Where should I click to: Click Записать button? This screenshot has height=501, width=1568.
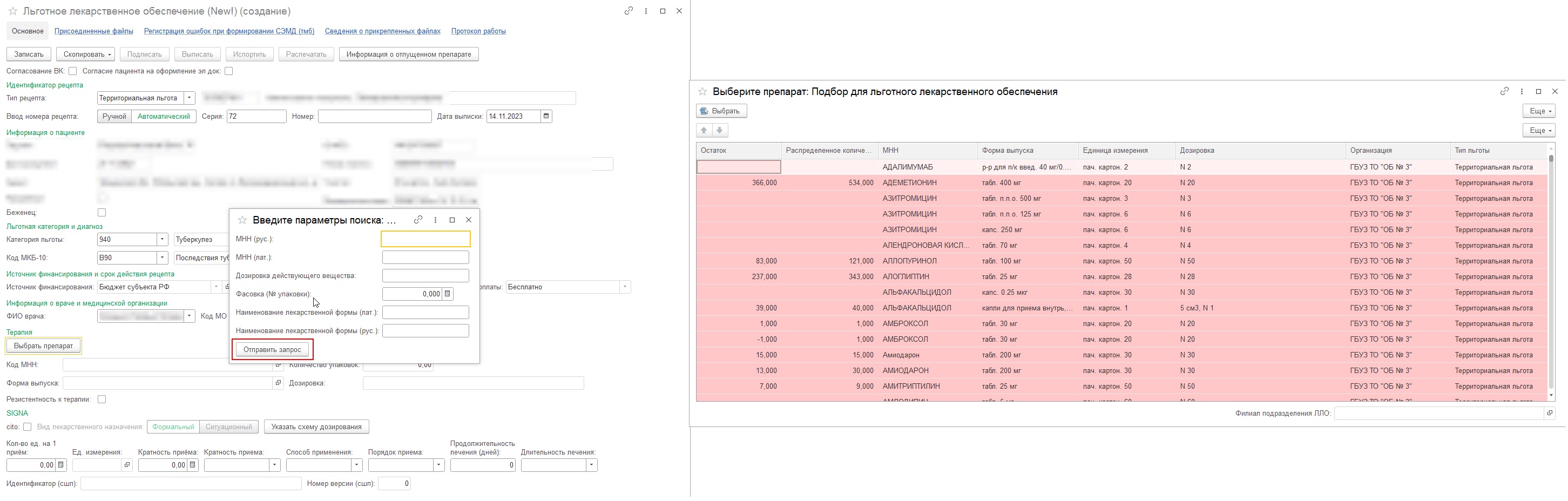coord(29,54)
